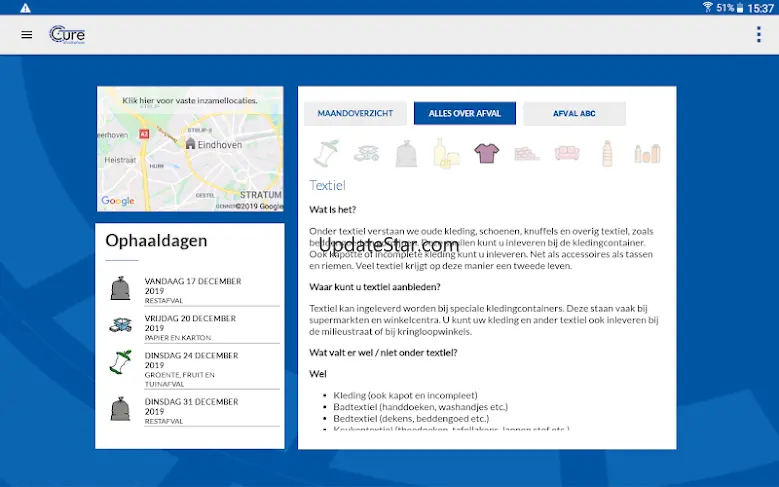This screenshot has width=779, height=487.
Task: Tap the Cure logo in the header
Action: coord(67,35)
